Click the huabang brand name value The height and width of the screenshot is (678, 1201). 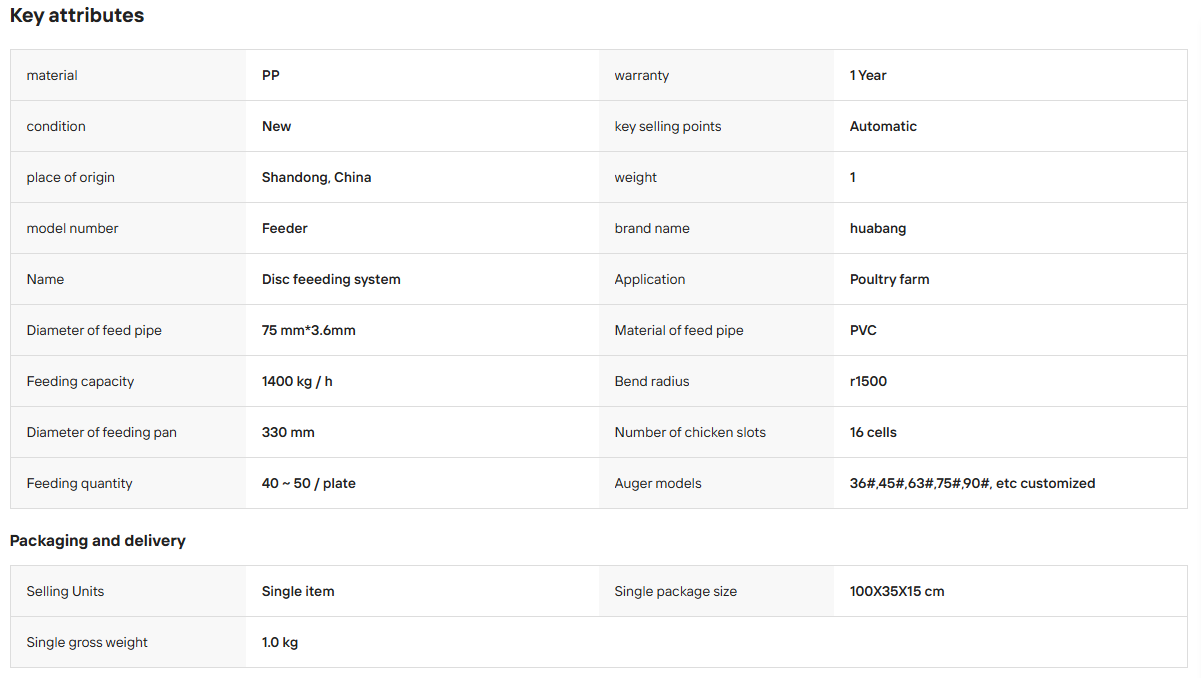878,228
